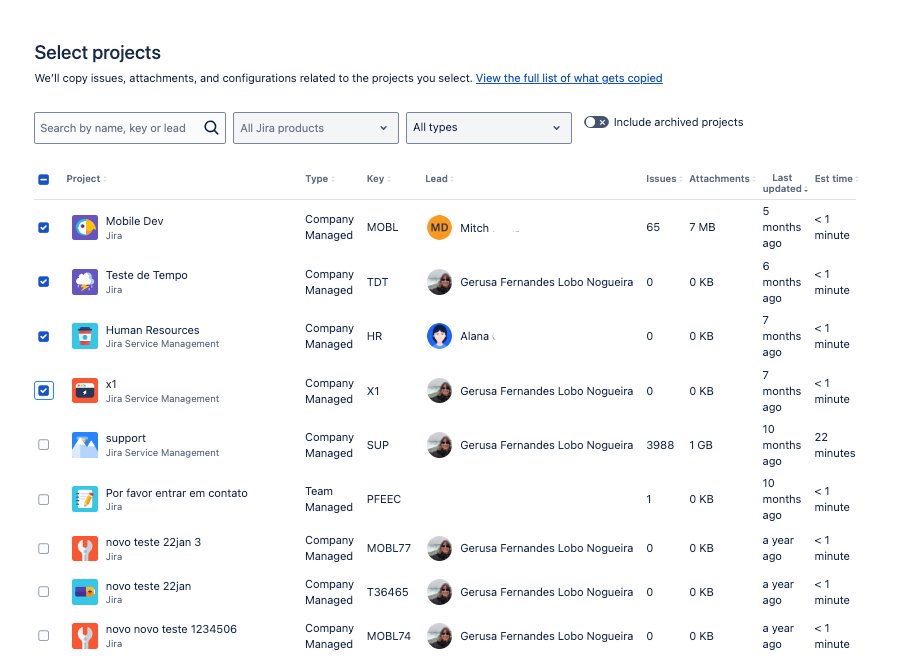Sort the table by Issues column
The width and height of the screenshot is (899, 665).
pyautogui.click(x=661, y=179)
